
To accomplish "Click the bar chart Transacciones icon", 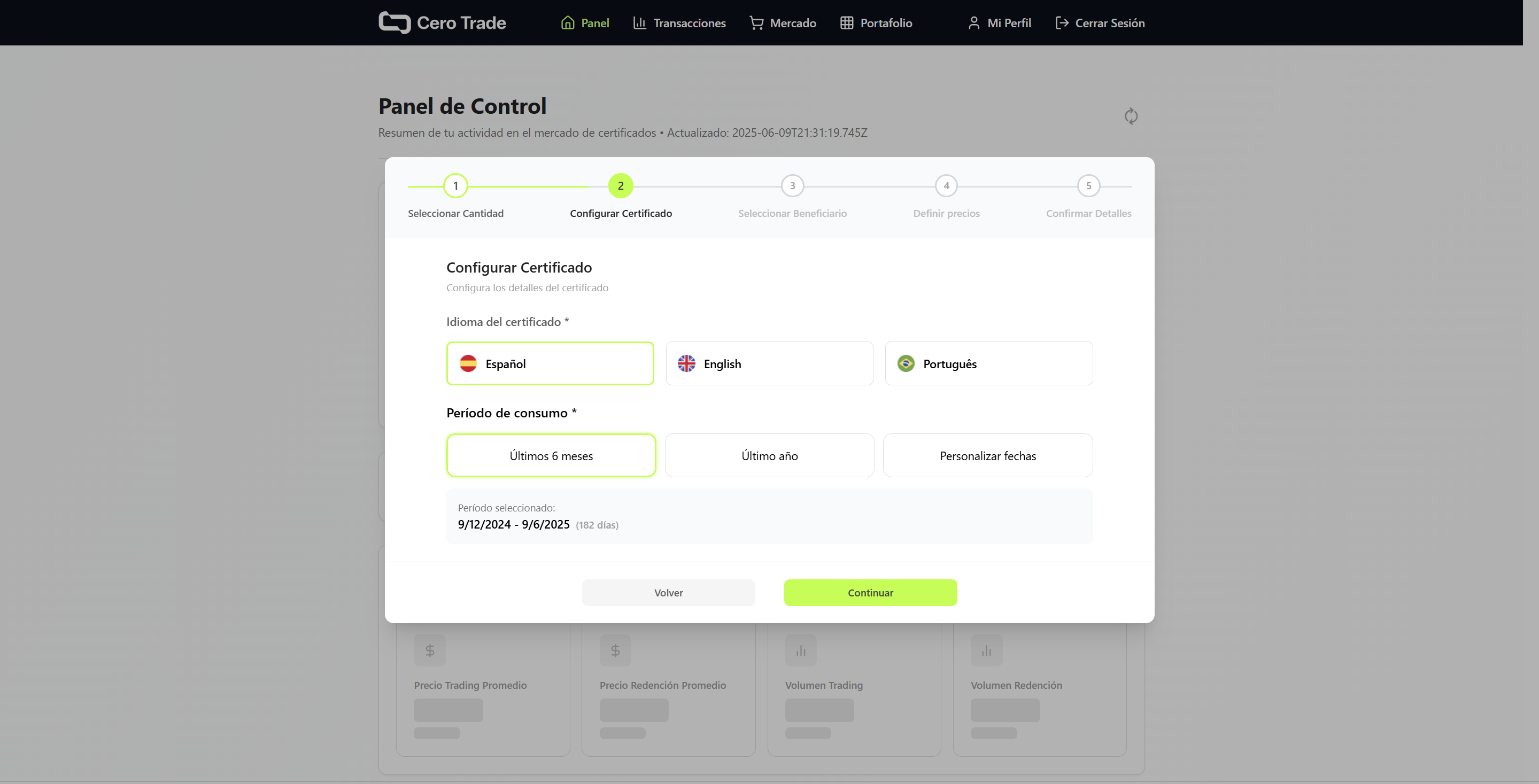I will tap(639, 22).
